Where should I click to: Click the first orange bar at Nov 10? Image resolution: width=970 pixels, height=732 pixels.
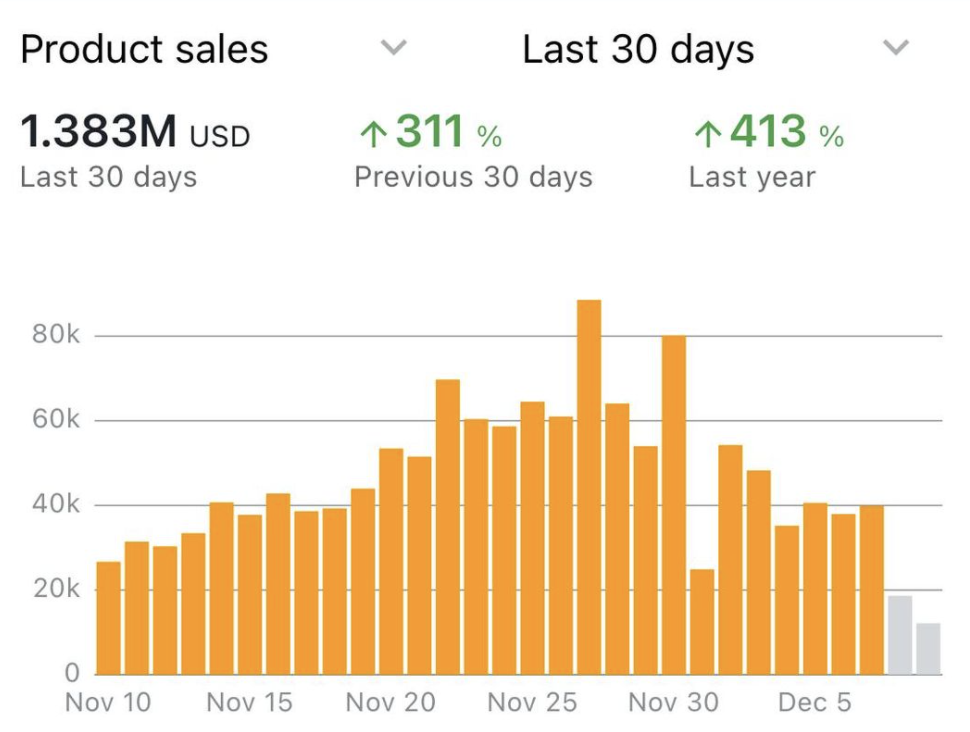108,618
